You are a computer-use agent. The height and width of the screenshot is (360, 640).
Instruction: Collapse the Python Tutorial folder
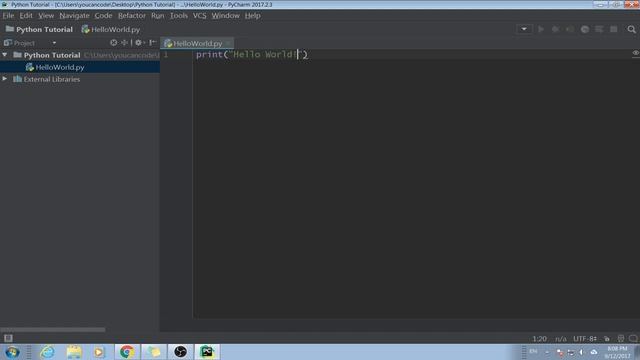(x=5, y=55)
